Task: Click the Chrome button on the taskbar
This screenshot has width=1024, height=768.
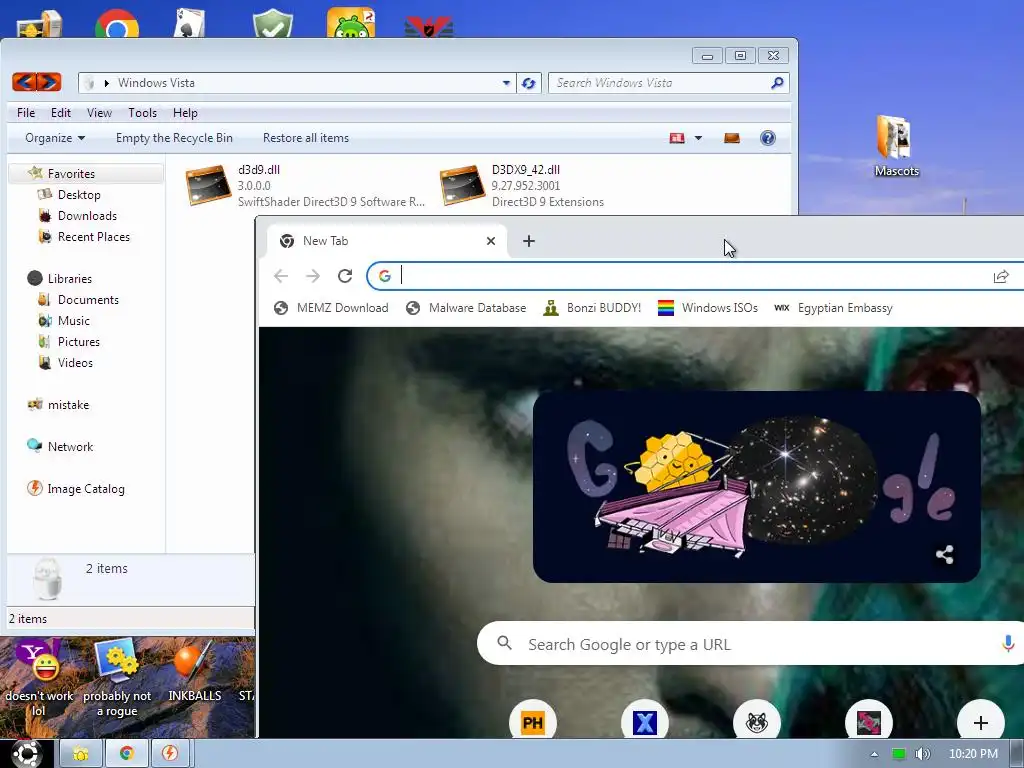Action: tap(127, 754)
